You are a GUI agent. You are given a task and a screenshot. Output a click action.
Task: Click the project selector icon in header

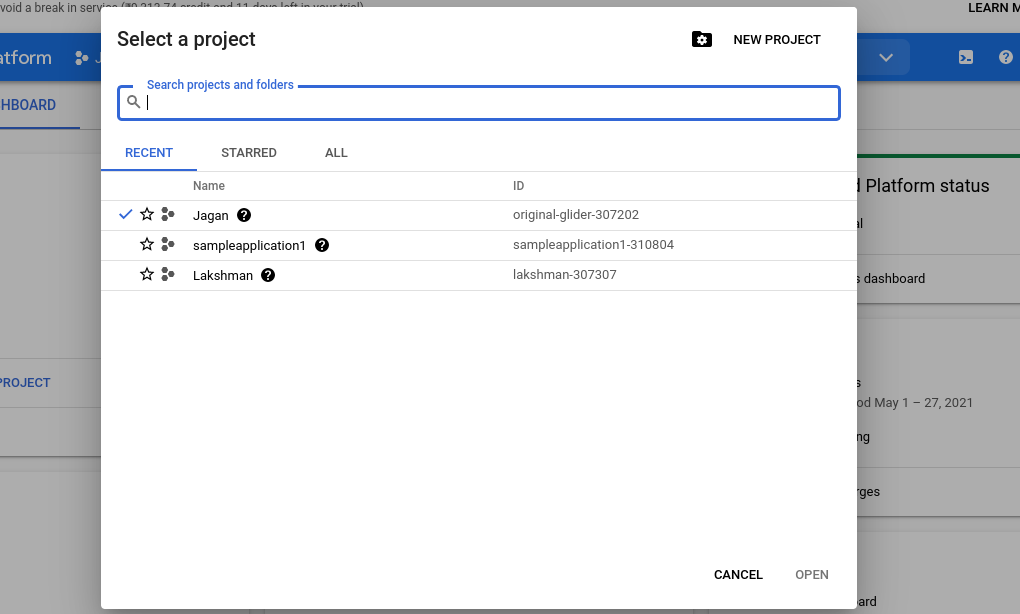pyautogui.click(x=81, y=58)
